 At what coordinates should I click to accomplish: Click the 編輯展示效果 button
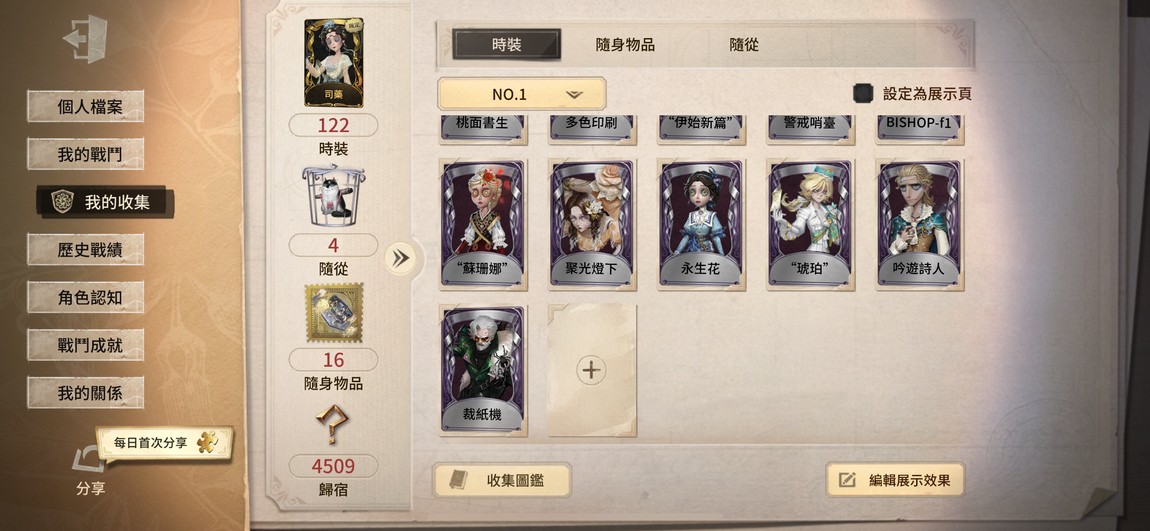click(895, 480)
